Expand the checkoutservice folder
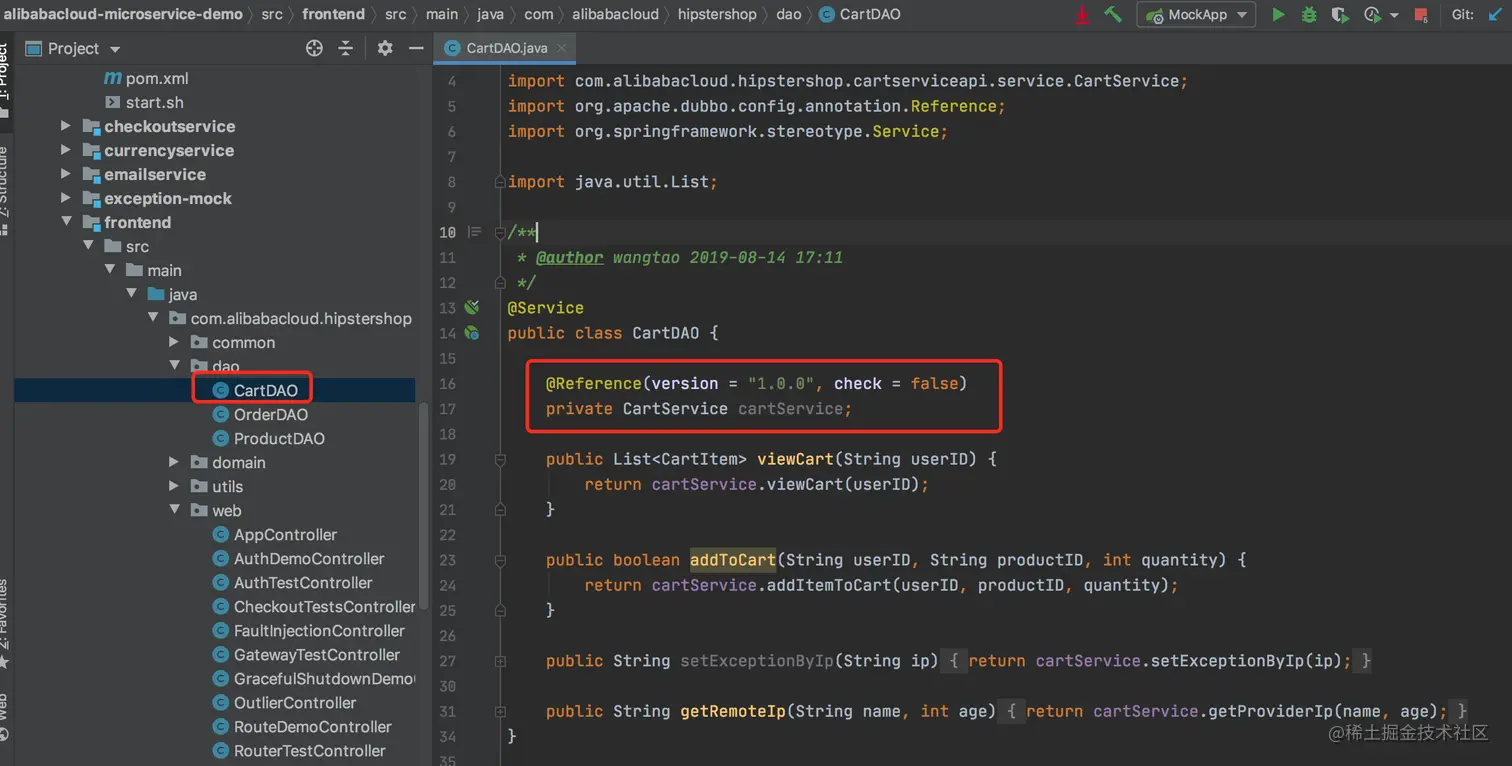The height and width of the screenshot is (766, 1512). pyautogui.click(x=66, y=126)
